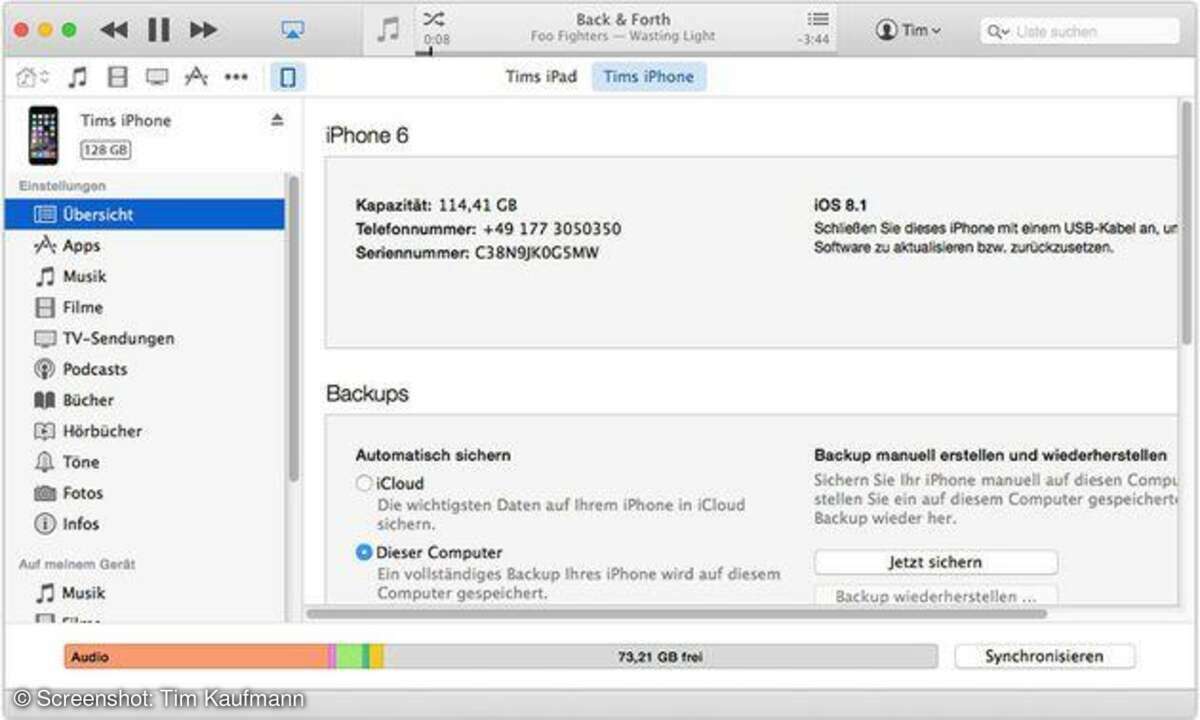This screenshot has height=720, width=1200.
Task: Open the Up Next list icon
Action: tap(818, 19)
